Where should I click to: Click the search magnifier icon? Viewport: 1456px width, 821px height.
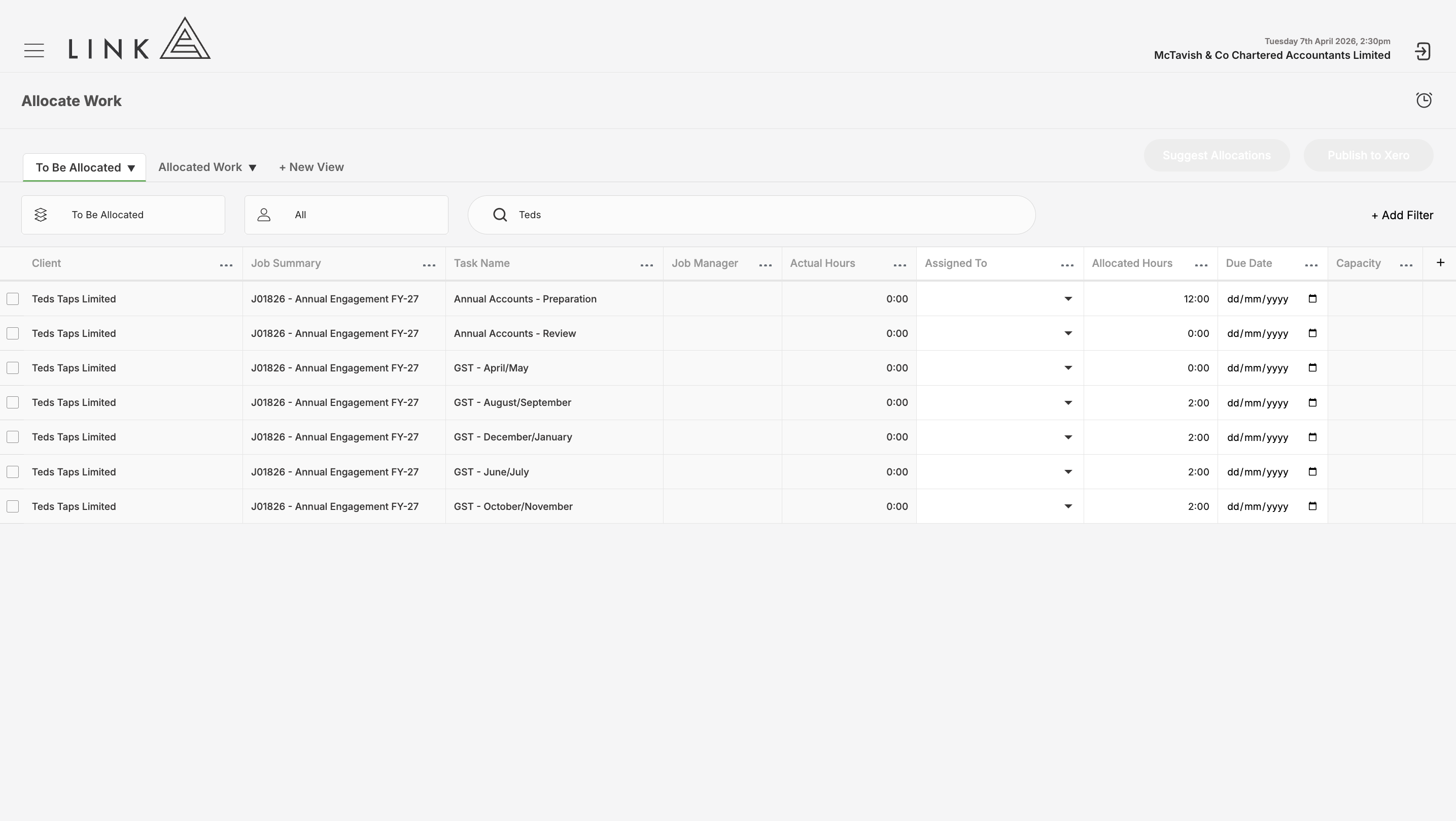[x=500, y=215]
